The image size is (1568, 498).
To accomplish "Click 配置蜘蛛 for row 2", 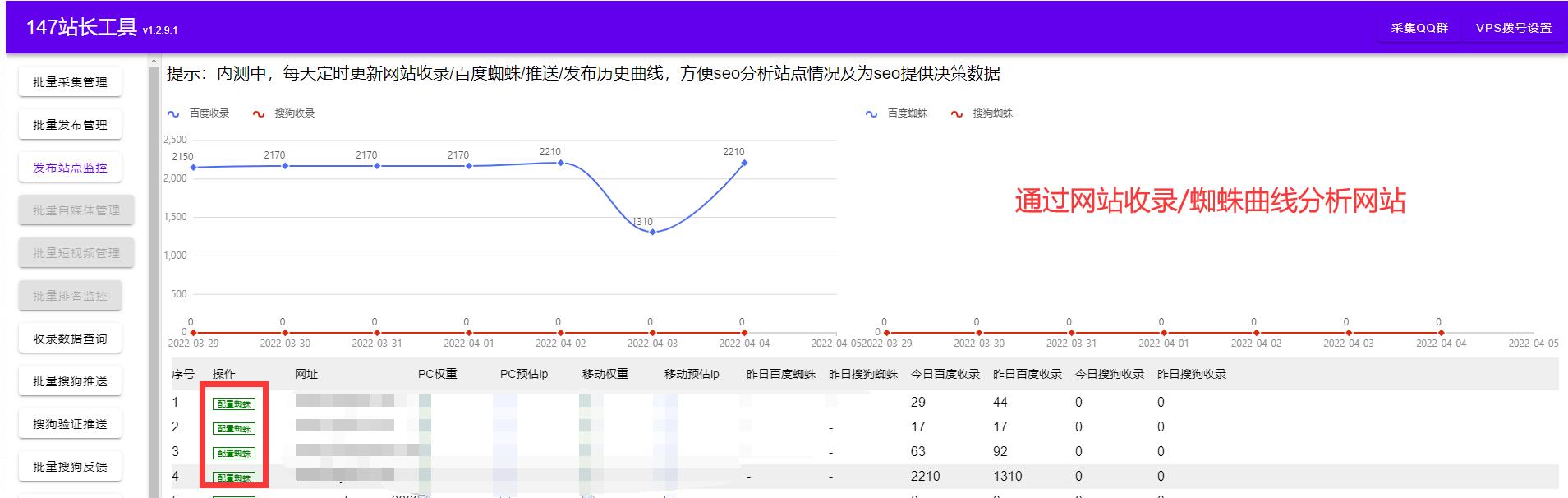I will [234, 428].
